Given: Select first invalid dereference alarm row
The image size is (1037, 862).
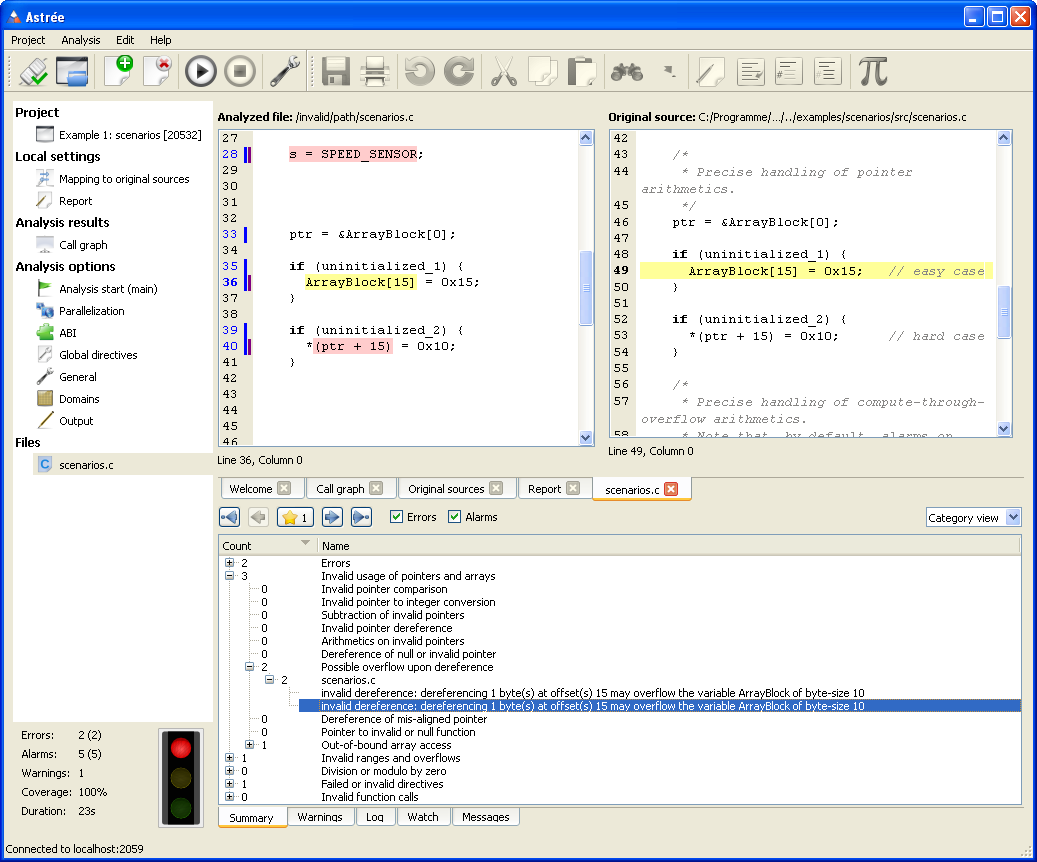Looking at the screenshot, I should pos(593,693).
